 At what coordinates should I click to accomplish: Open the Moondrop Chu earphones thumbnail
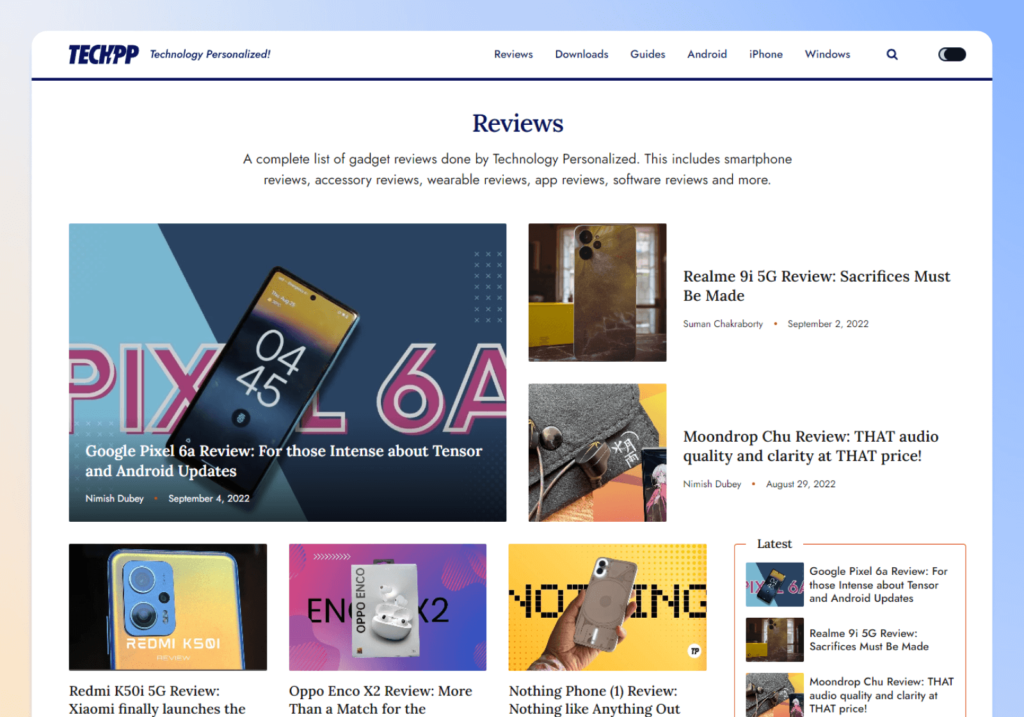(598, 453)
